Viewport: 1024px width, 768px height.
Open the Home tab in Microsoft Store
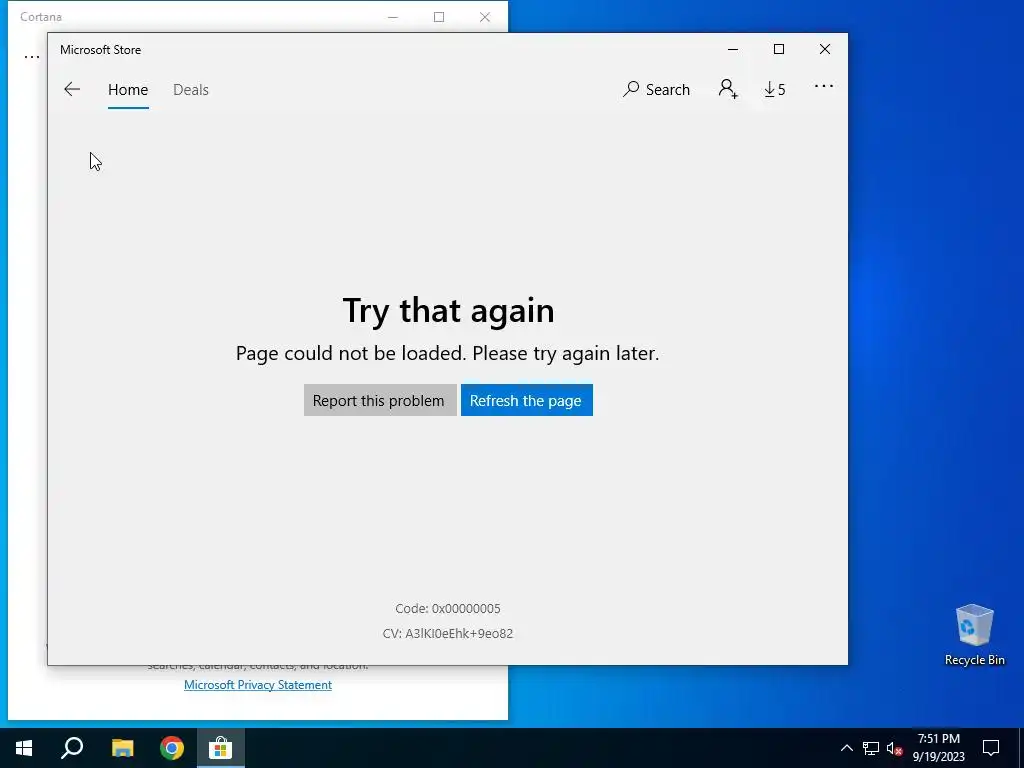coord(128,89)
